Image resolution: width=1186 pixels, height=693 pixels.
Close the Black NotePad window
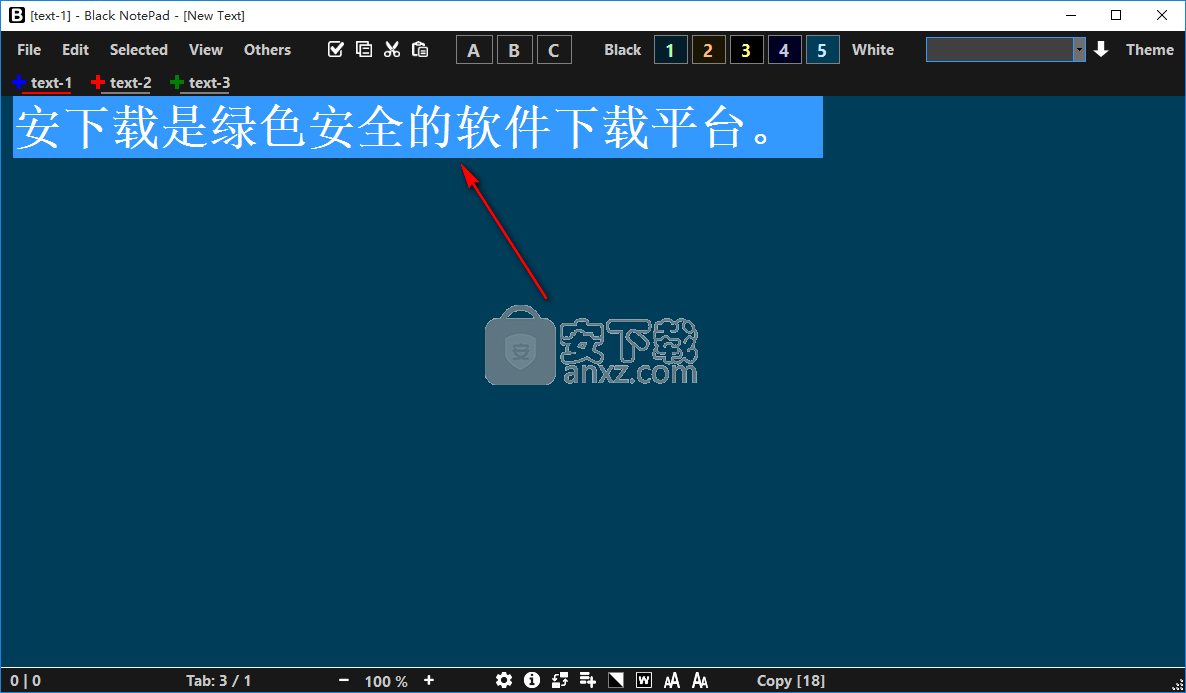(x=1162, y=15)
